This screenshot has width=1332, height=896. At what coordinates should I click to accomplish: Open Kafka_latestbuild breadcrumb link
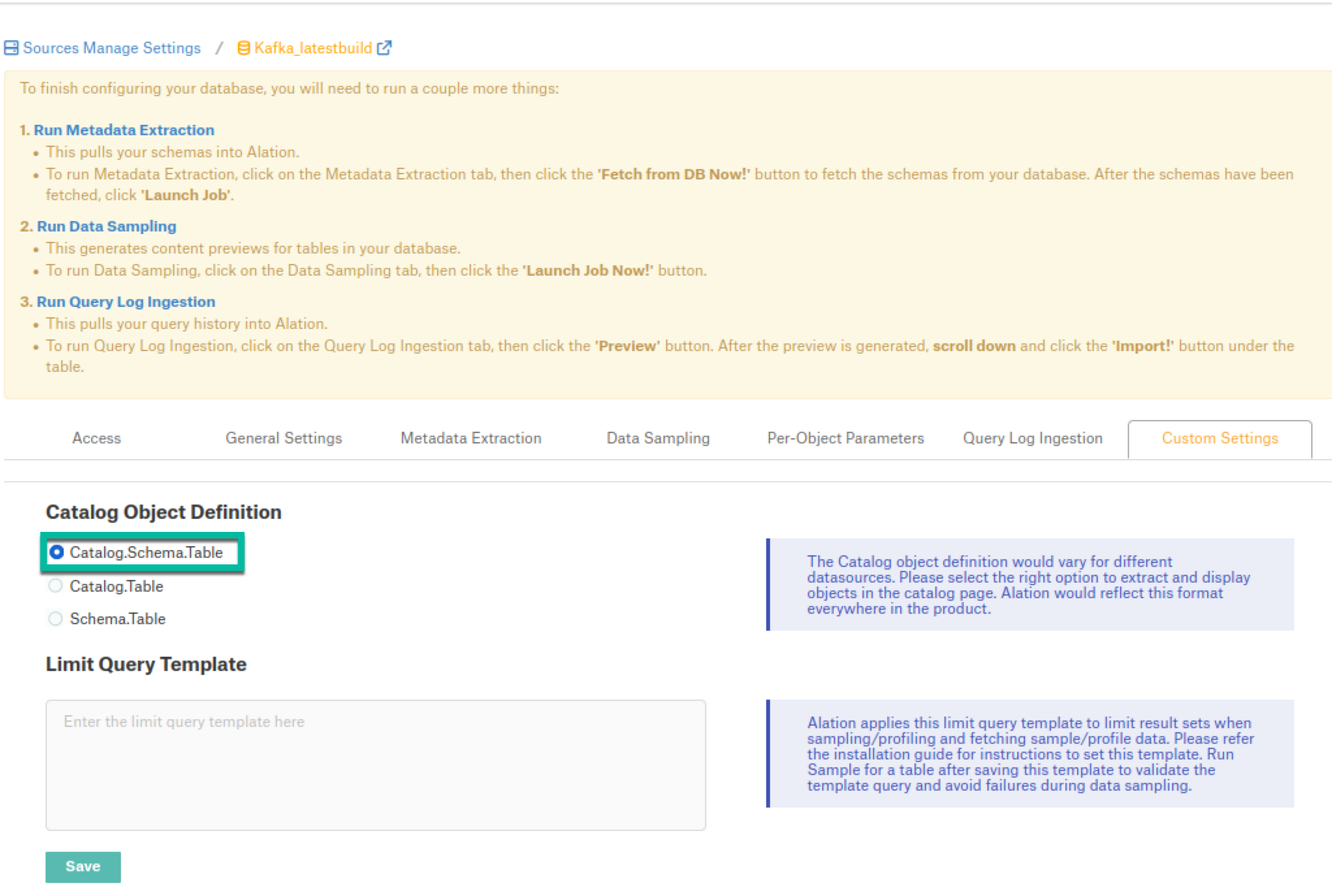313,48
